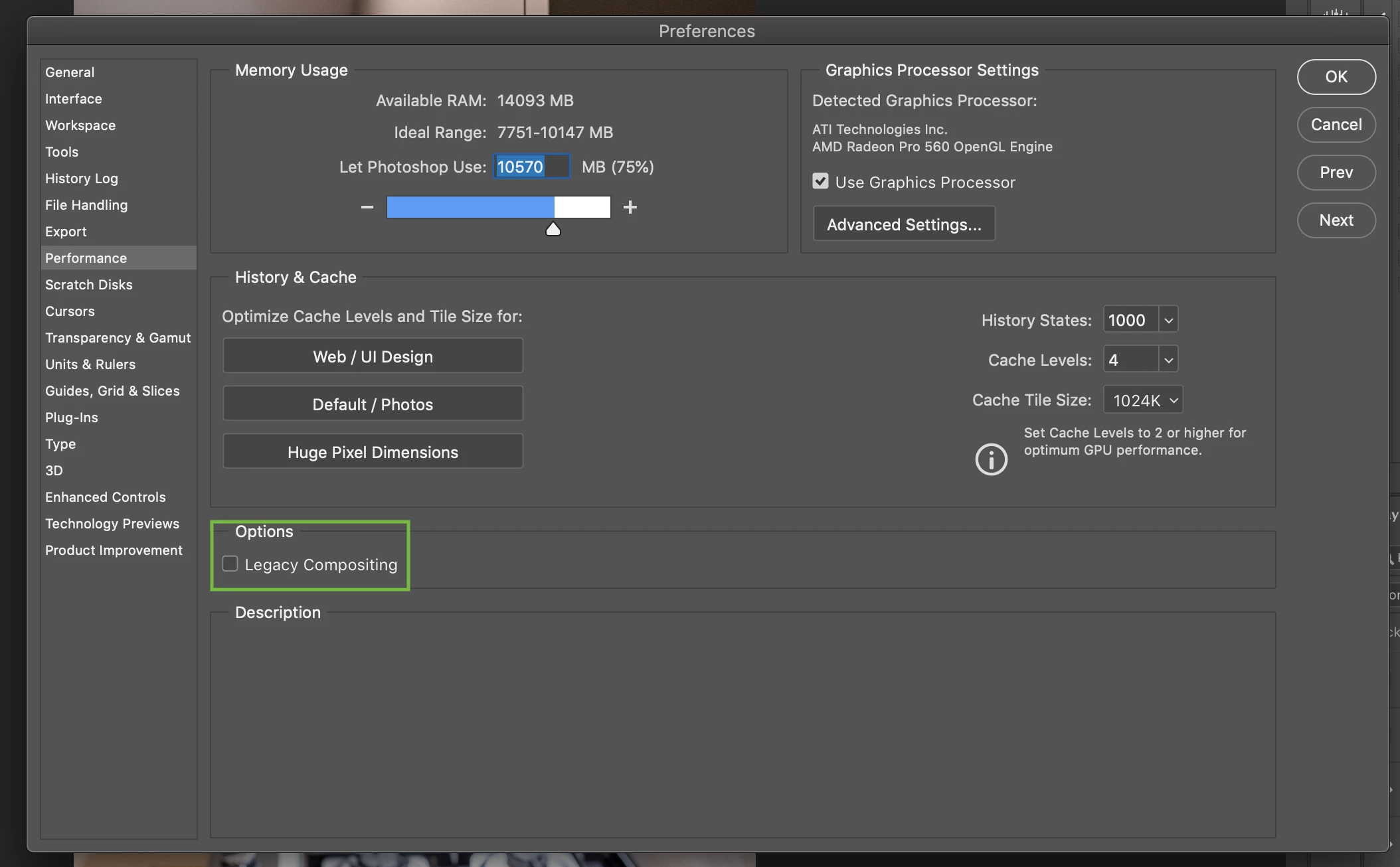
Task: Click the minus icon to decrease memory
Action: (367, 207)
